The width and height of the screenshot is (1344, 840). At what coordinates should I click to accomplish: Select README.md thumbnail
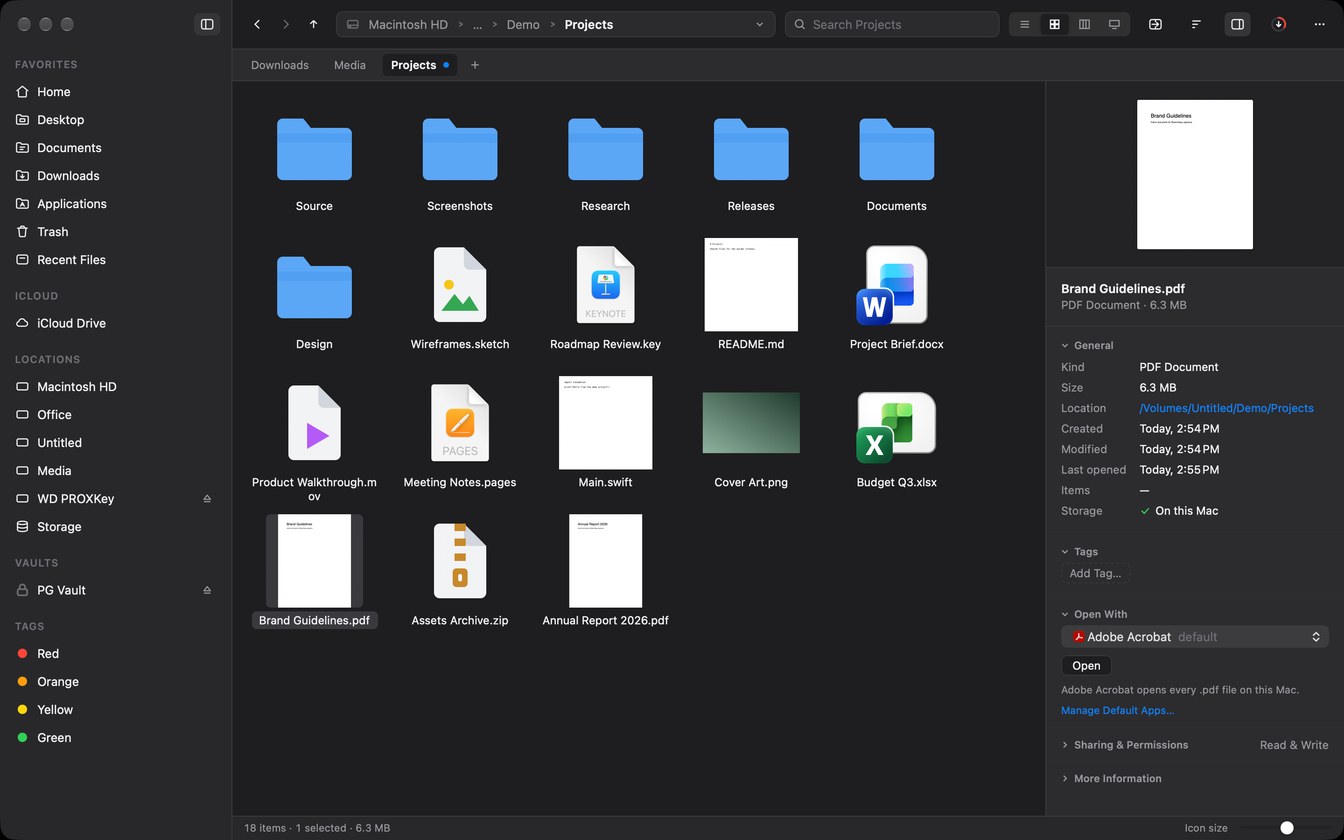(751, 284)
